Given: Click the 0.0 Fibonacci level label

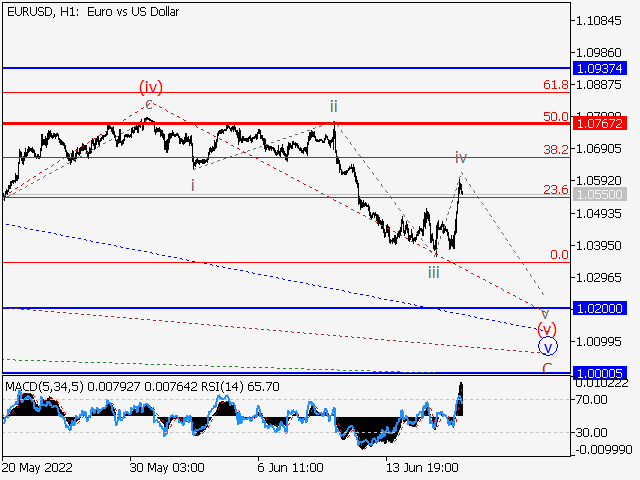Looking at the screenshot, I should pos(559,255).
